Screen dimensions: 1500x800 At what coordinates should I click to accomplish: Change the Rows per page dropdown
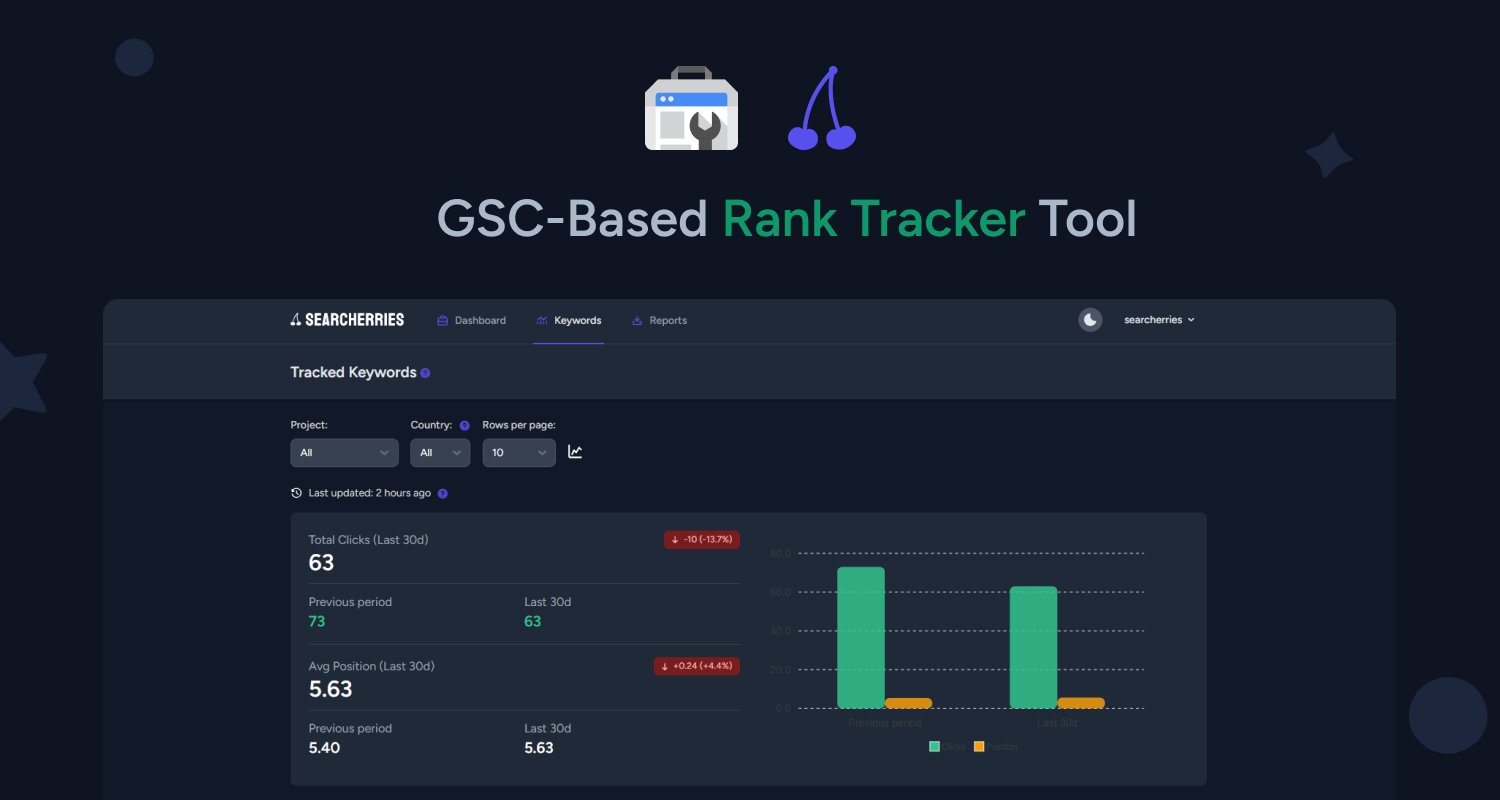[519, 452]
